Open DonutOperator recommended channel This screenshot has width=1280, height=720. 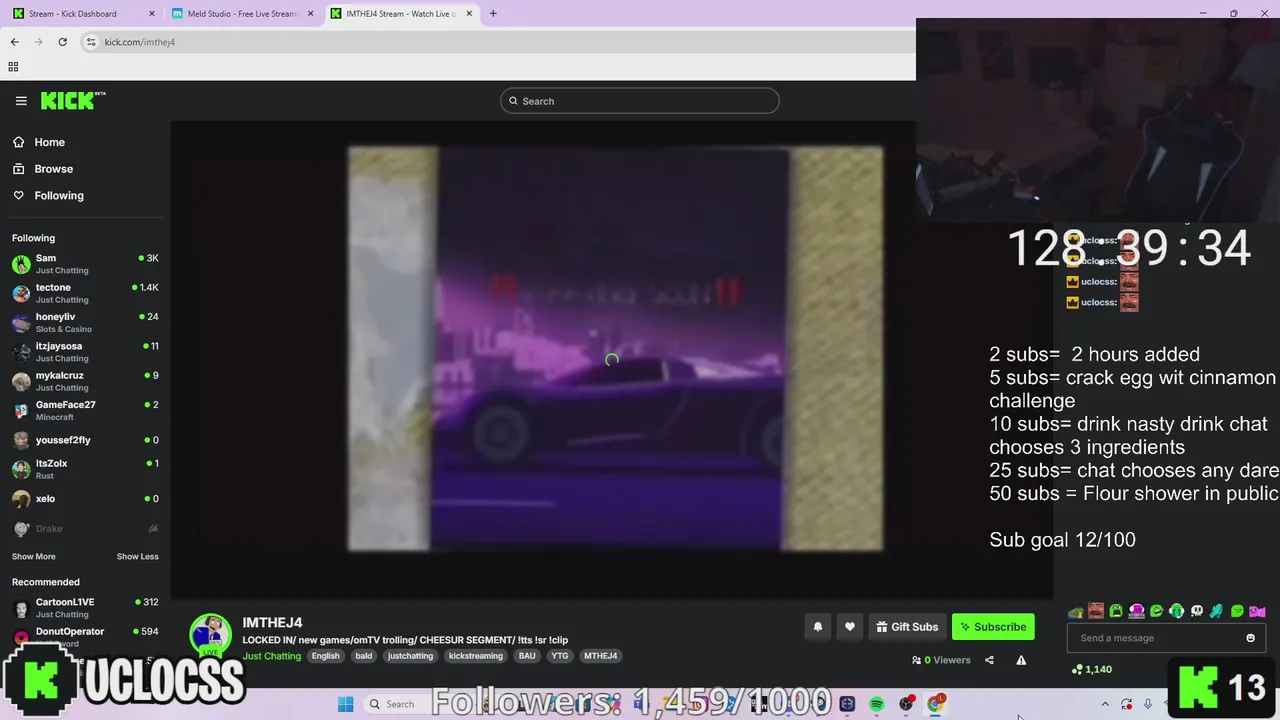(x=85, y=636)
